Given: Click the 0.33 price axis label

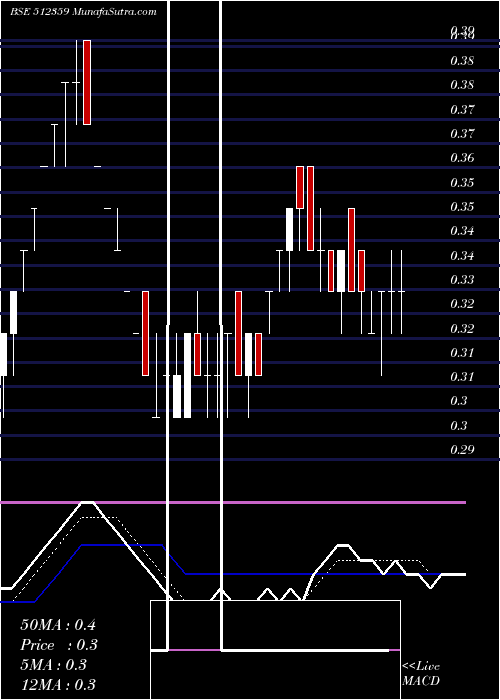Looking at the screenshot, I should (x=462, y=280).
